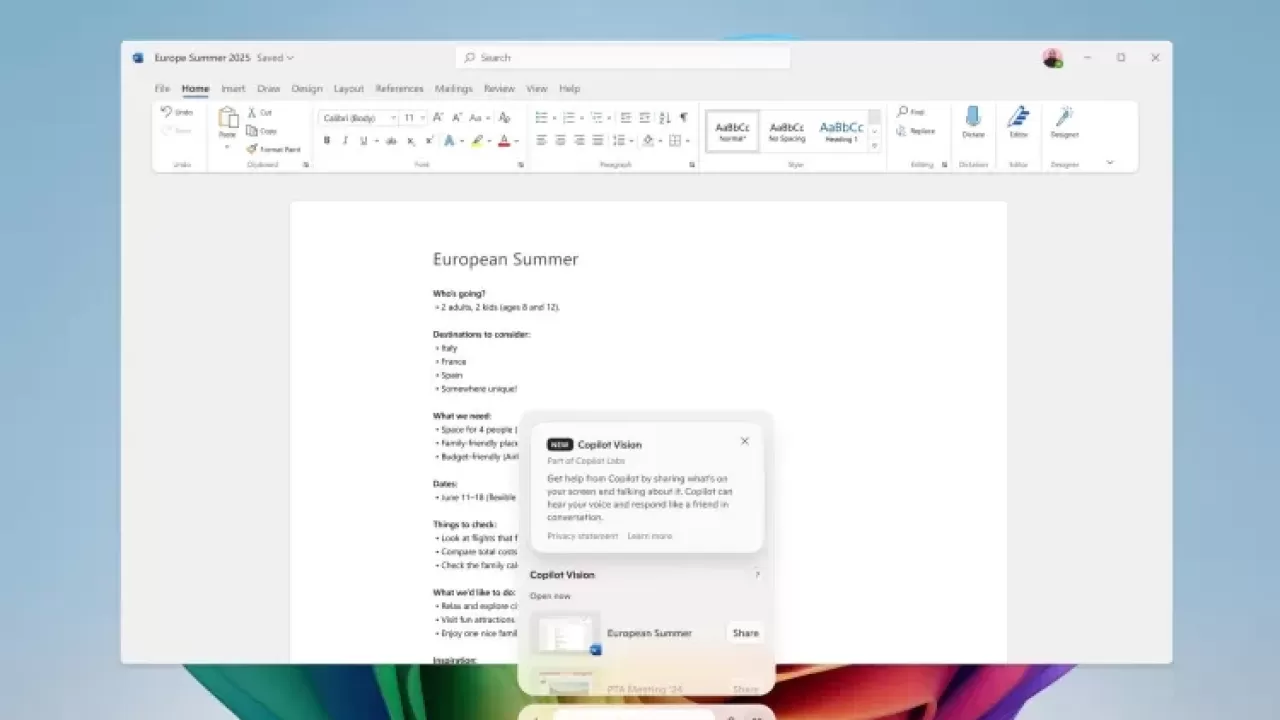
Task: Open the Layout ribbon tab
Action: (349, 88)
